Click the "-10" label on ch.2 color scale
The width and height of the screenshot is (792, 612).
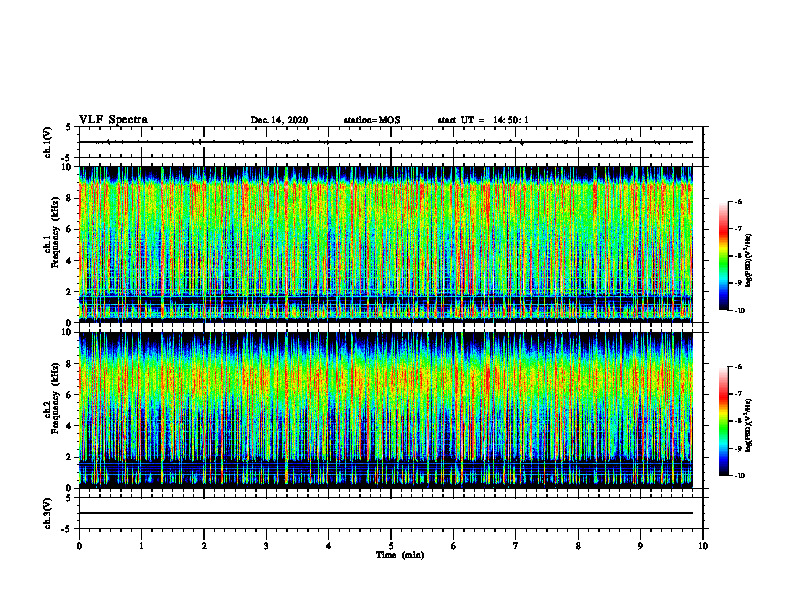(x=740, y=476)
